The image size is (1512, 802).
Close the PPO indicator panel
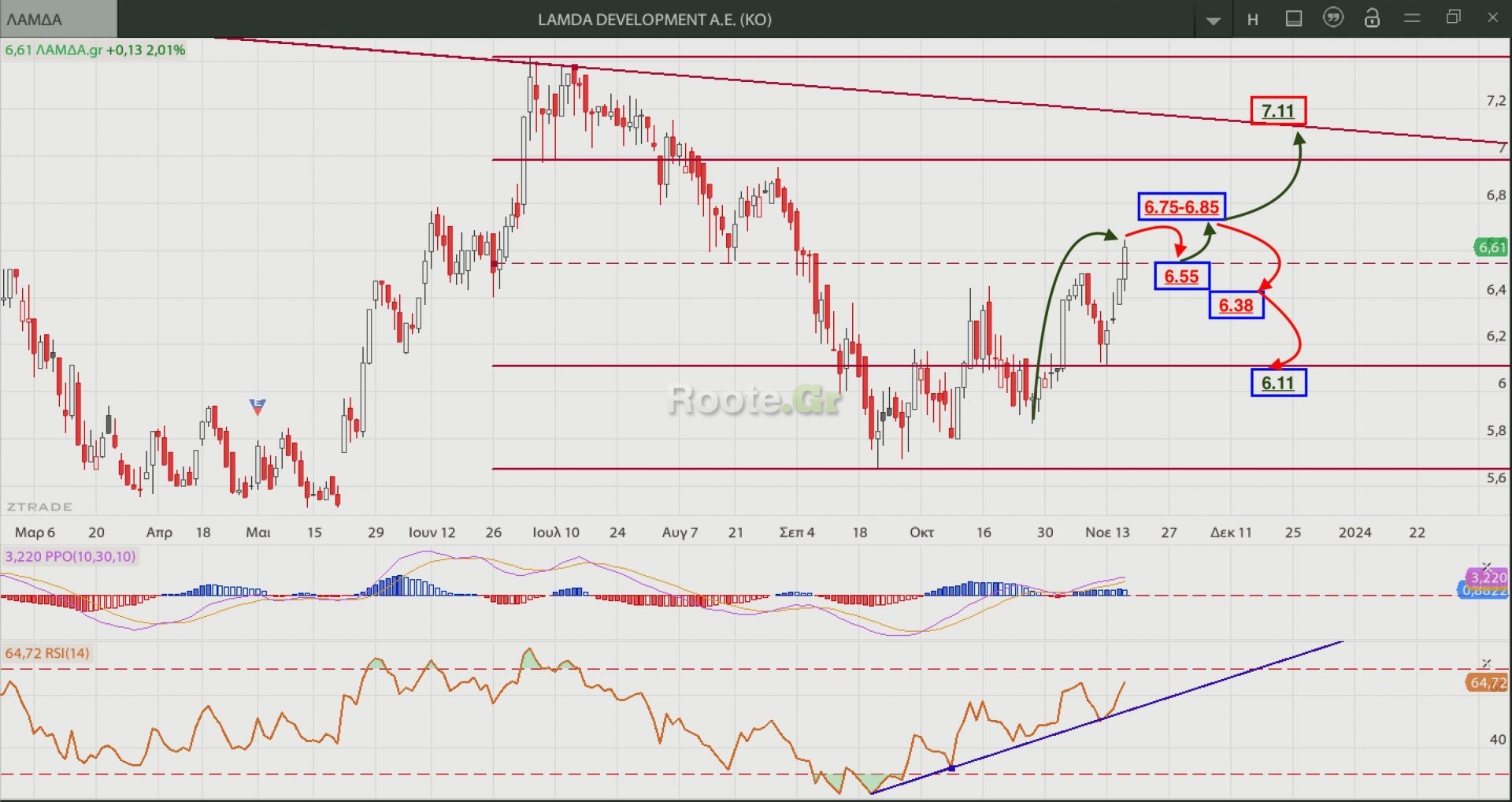1487,566
